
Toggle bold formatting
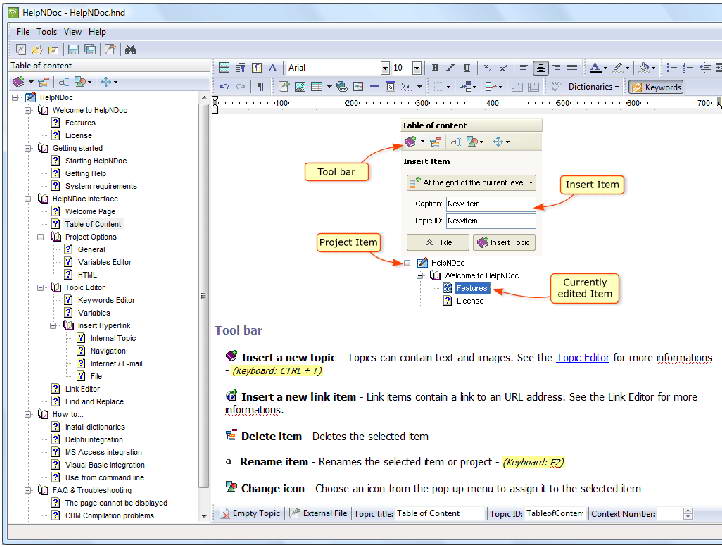pyautogui.click(x=435, y=68)
